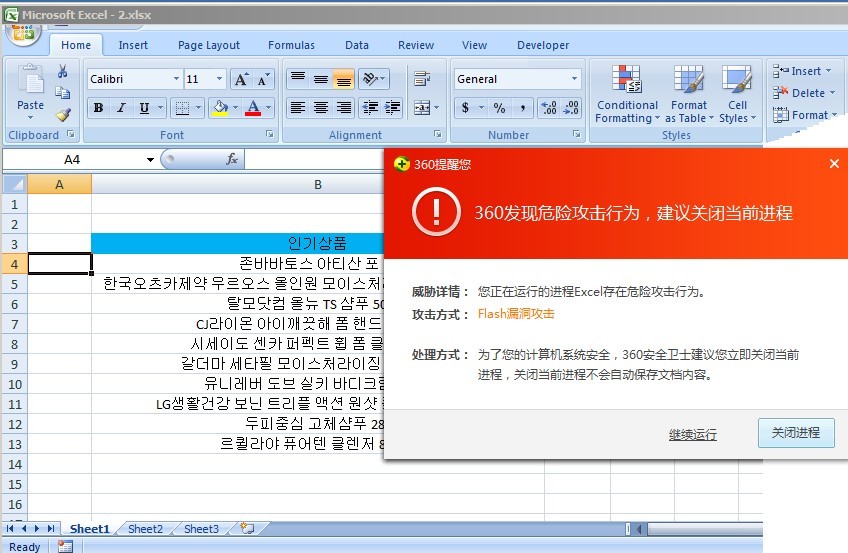The width and height of the screenshot is (848, 553).
Task: Click the Cut scissors icon
Action: click(63, 71)
